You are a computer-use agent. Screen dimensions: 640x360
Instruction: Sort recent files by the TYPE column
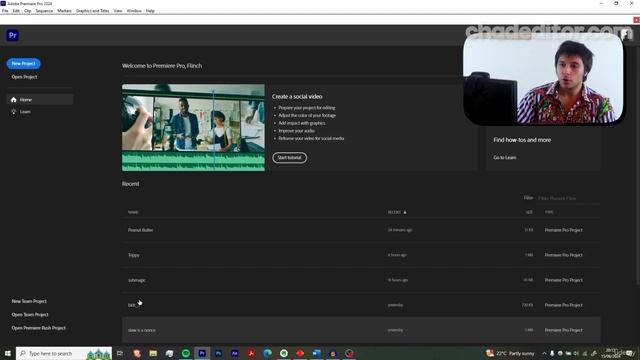(549, 212)
